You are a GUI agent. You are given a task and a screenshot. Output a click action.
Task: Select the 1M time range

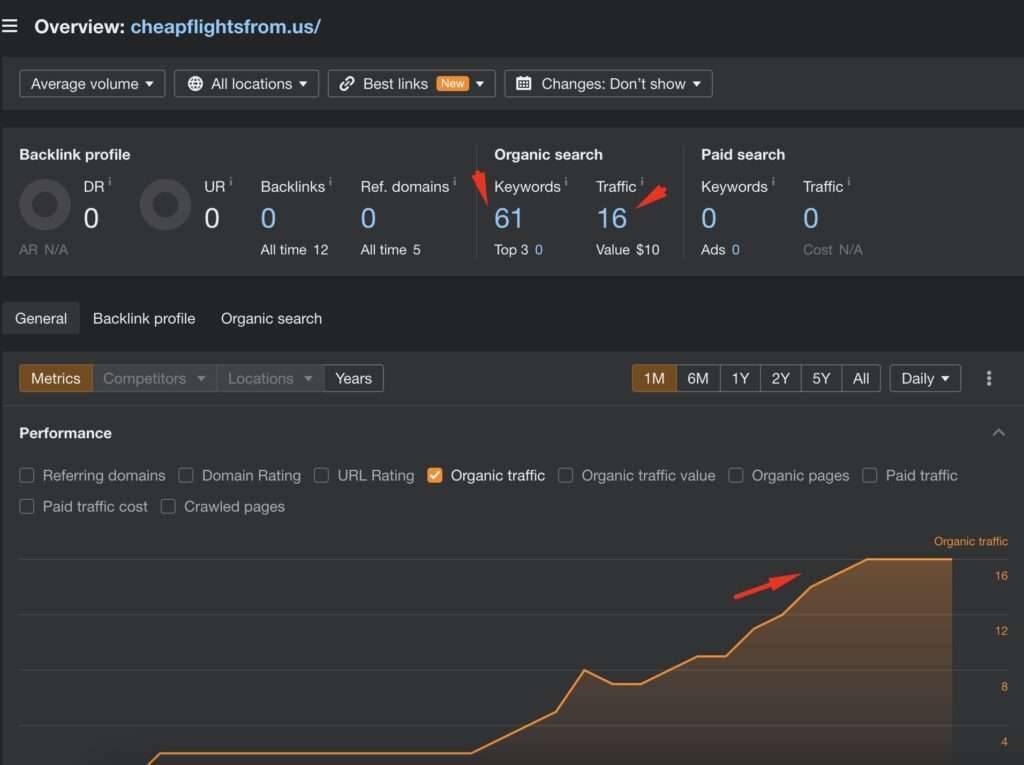(654, 378)
